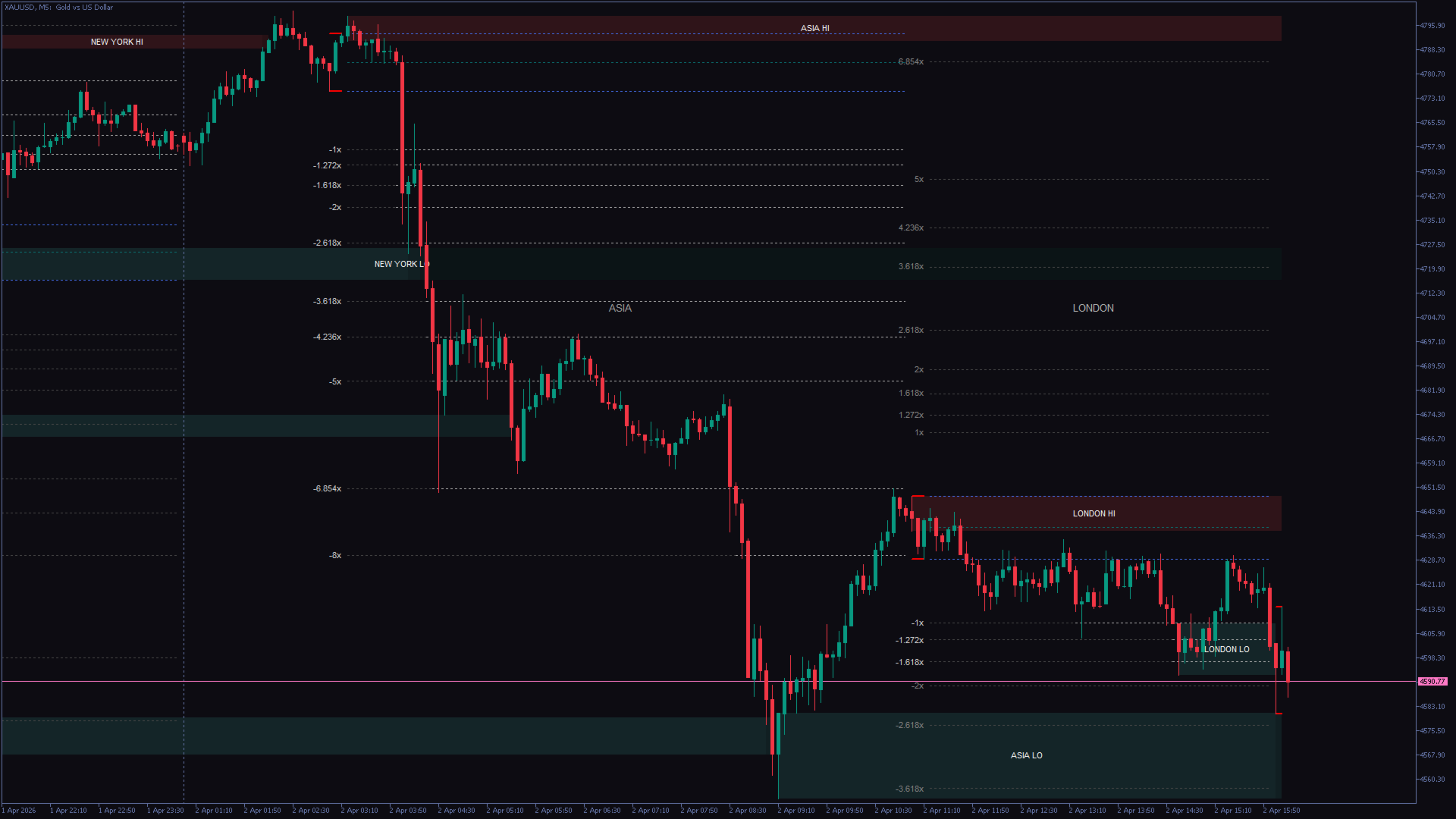Select the NEW YORK HI zone label
Screen dimensions: 1456x819
click(117, 42)
